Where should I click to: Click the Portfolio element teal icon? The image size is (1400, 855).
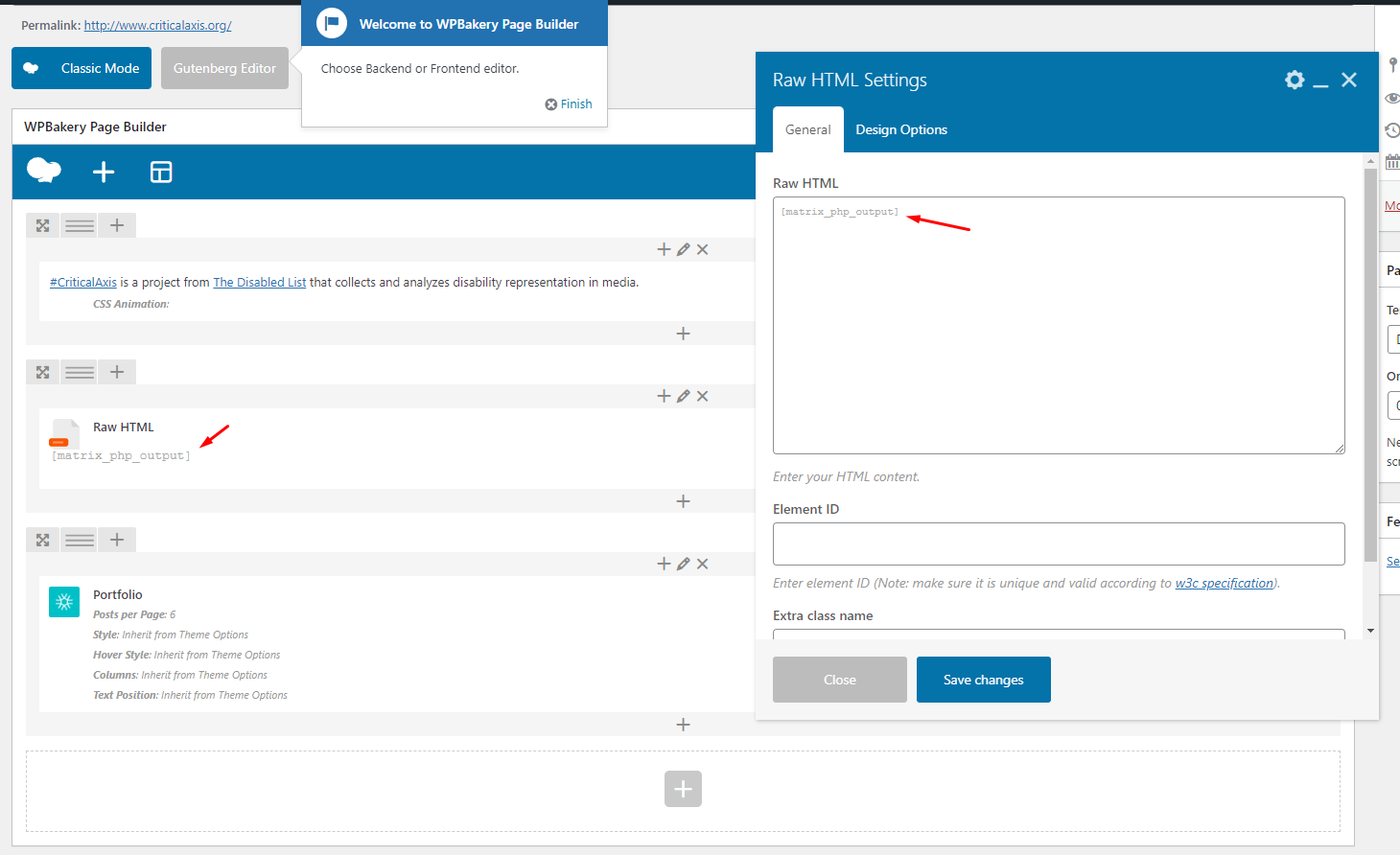(64, 602)
